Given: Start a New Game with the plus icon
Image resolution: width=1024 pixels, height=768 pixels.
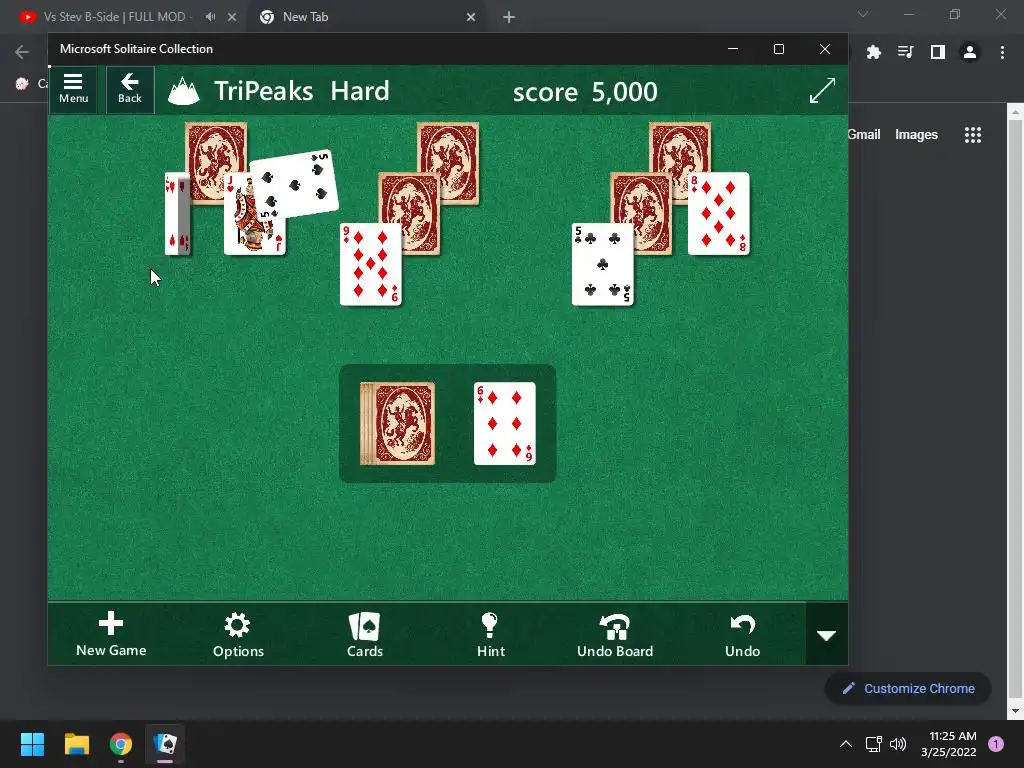Looking at the screenshot, I should 111,634.
